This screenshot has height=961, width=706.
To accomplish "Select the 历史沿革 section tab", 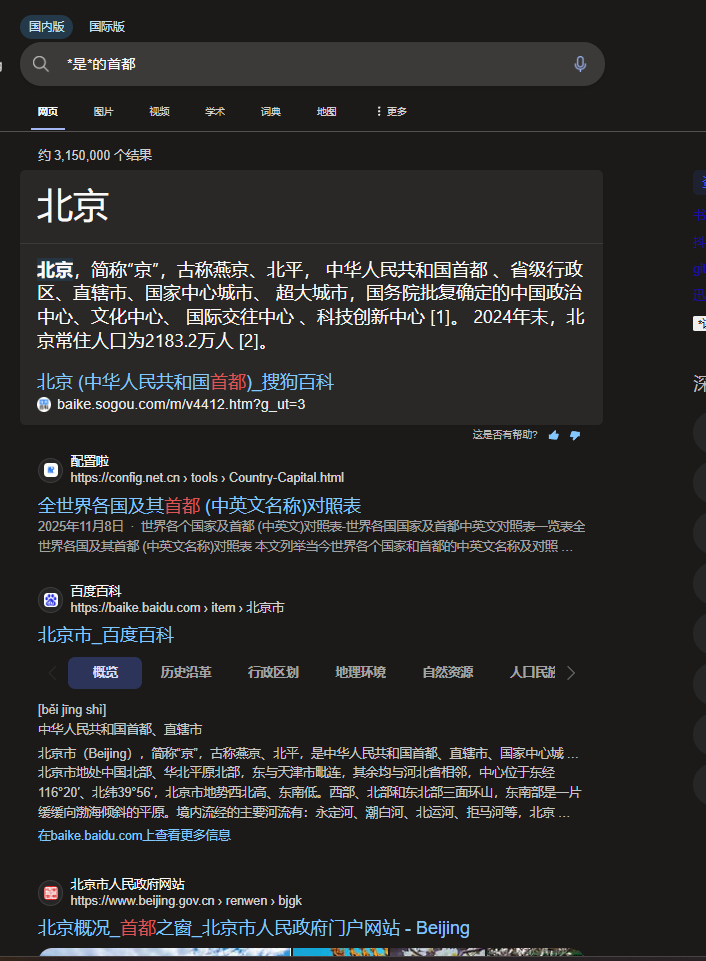I will (x=186, y=672).
